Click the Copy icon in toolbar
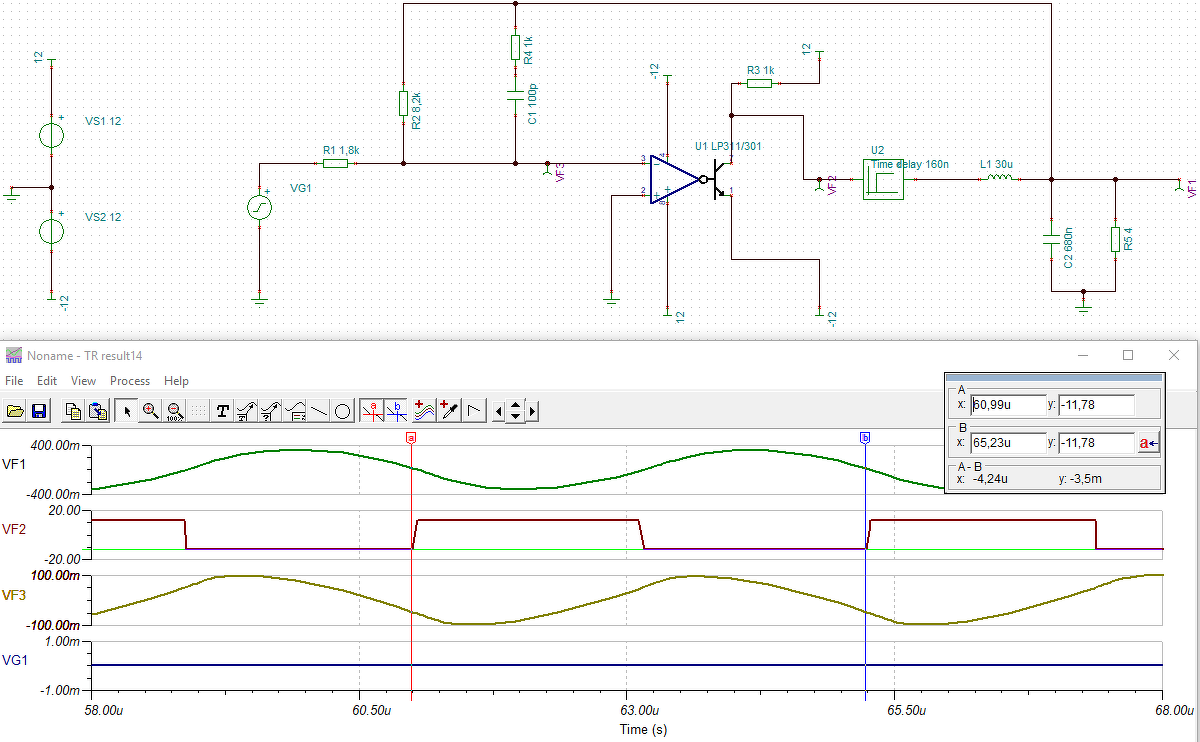1200x742 pixels. click(x=73, y=410)
